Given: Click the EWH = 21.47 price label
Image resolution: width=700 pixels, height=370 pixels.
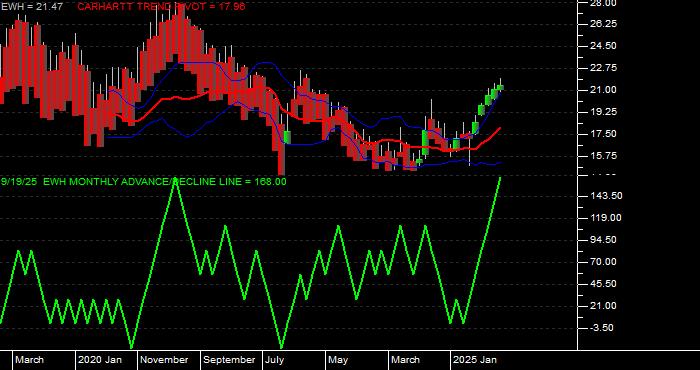Looking at the screenshot, I should tap(32, 7).
